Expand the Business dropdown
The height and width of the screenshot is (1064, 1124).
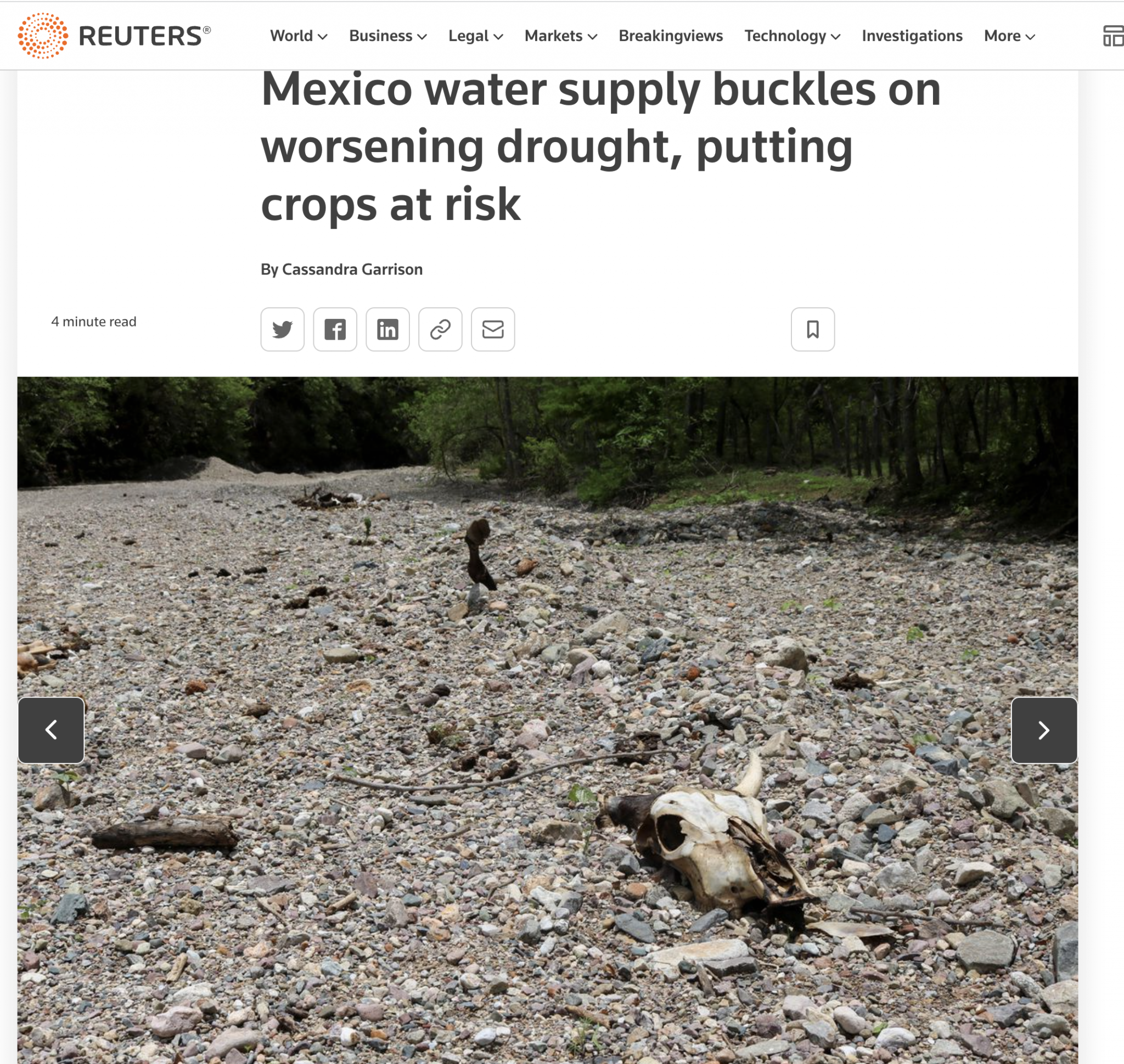coord(387,36)
